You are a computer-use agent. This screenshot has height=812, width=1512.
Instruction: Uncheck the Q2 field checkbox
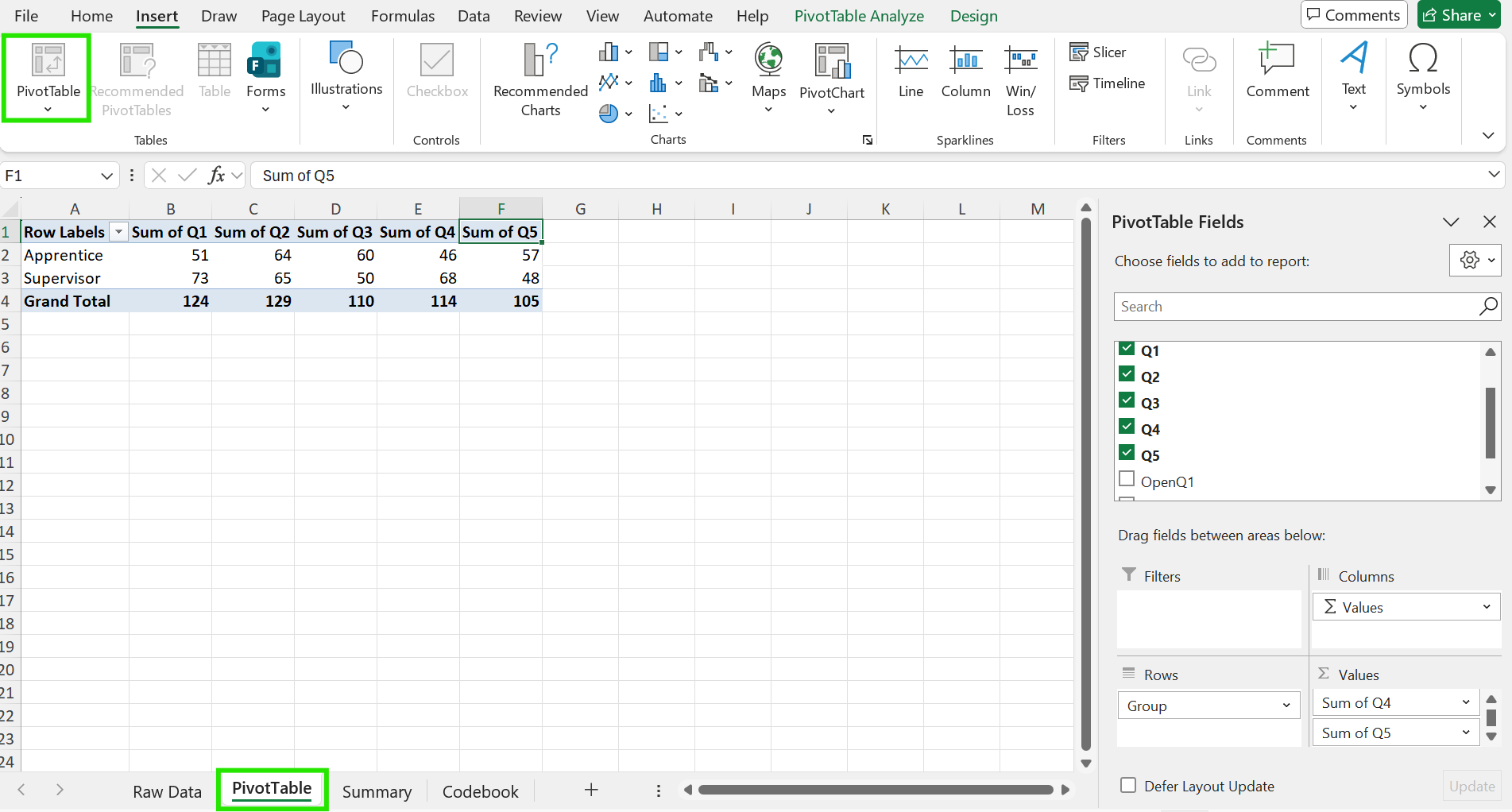pyautogui.click(x=1126, y=374)
